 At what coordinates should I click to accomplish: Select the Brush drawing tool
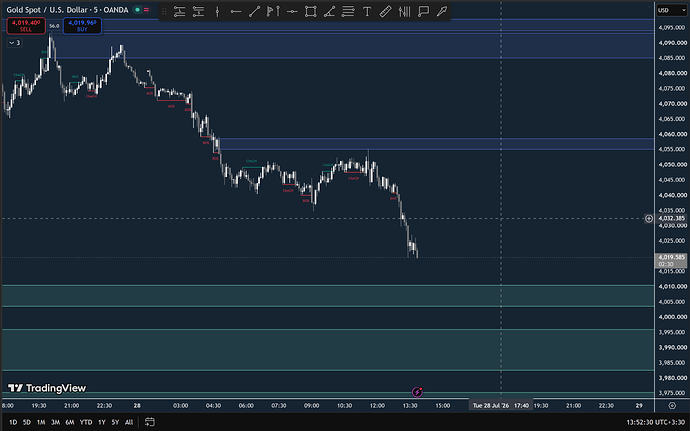tap(442, 12)
